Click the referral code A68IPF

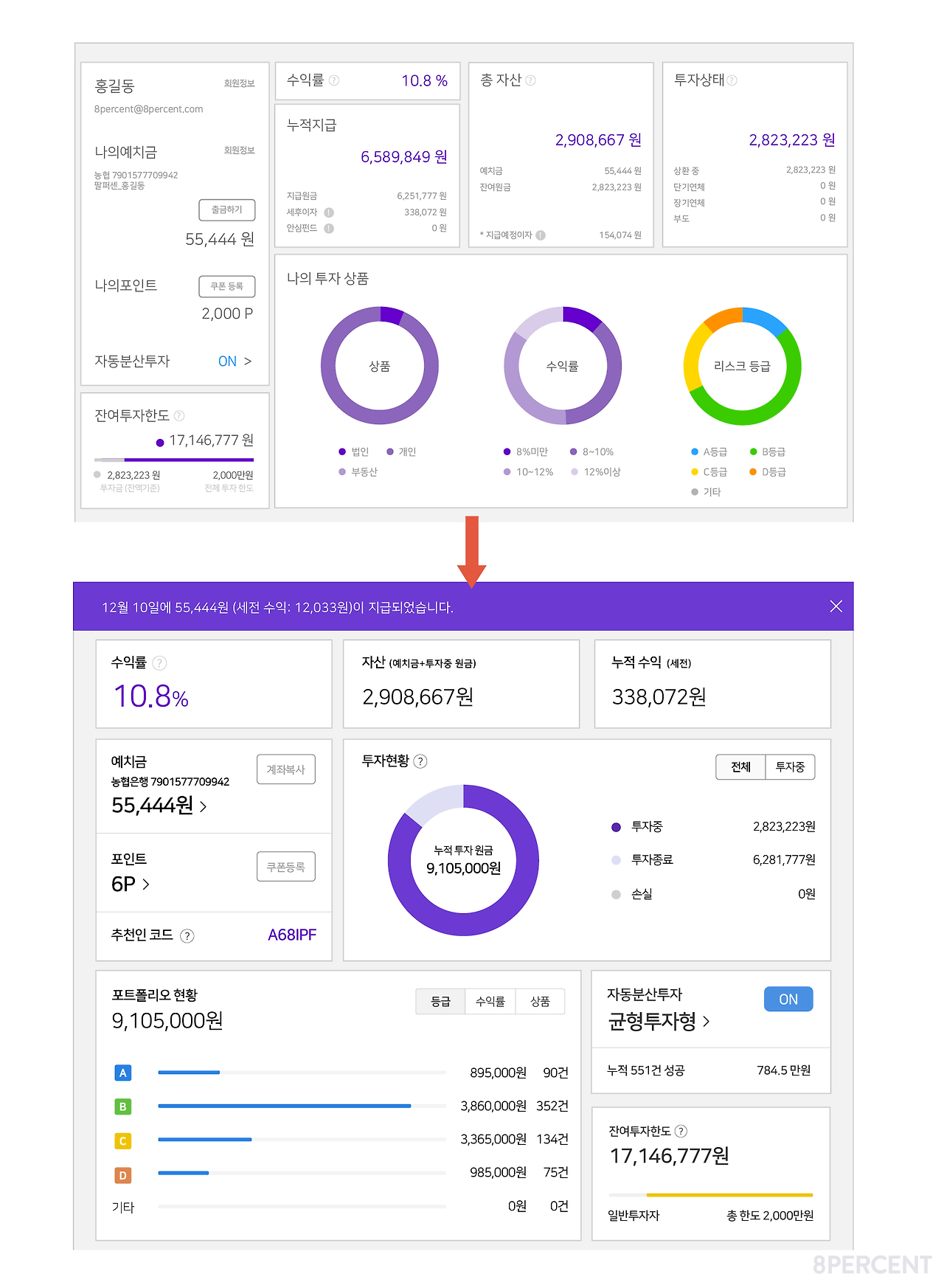pyautogui.click(x=292, y=935)
